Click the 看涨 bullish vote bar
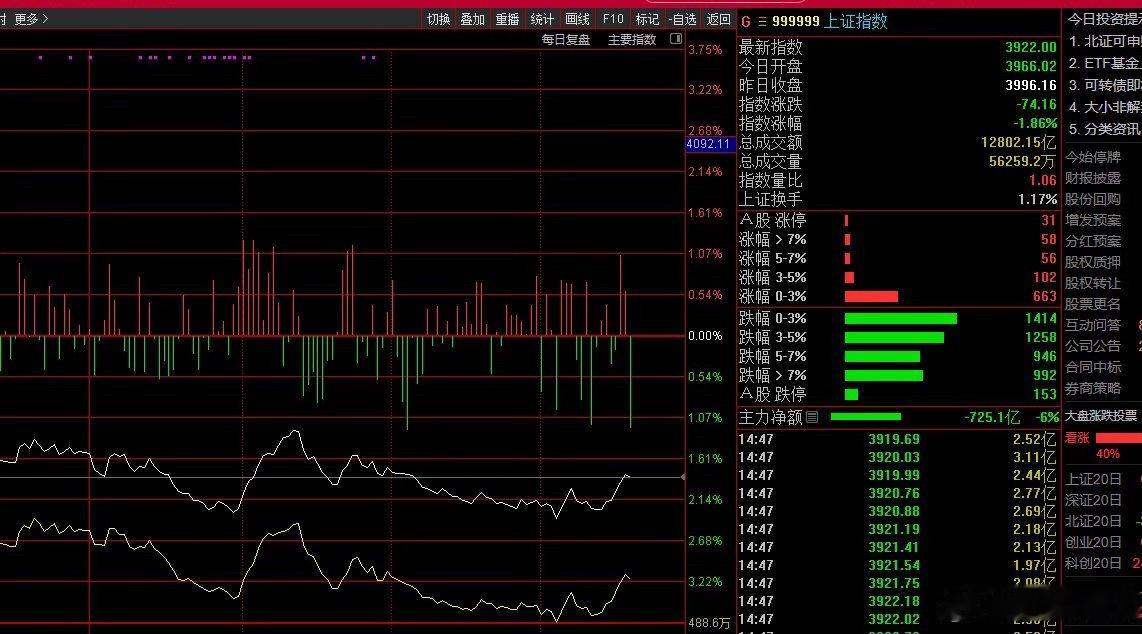This screenshot has width=1142, height=634. [1119, 437]
